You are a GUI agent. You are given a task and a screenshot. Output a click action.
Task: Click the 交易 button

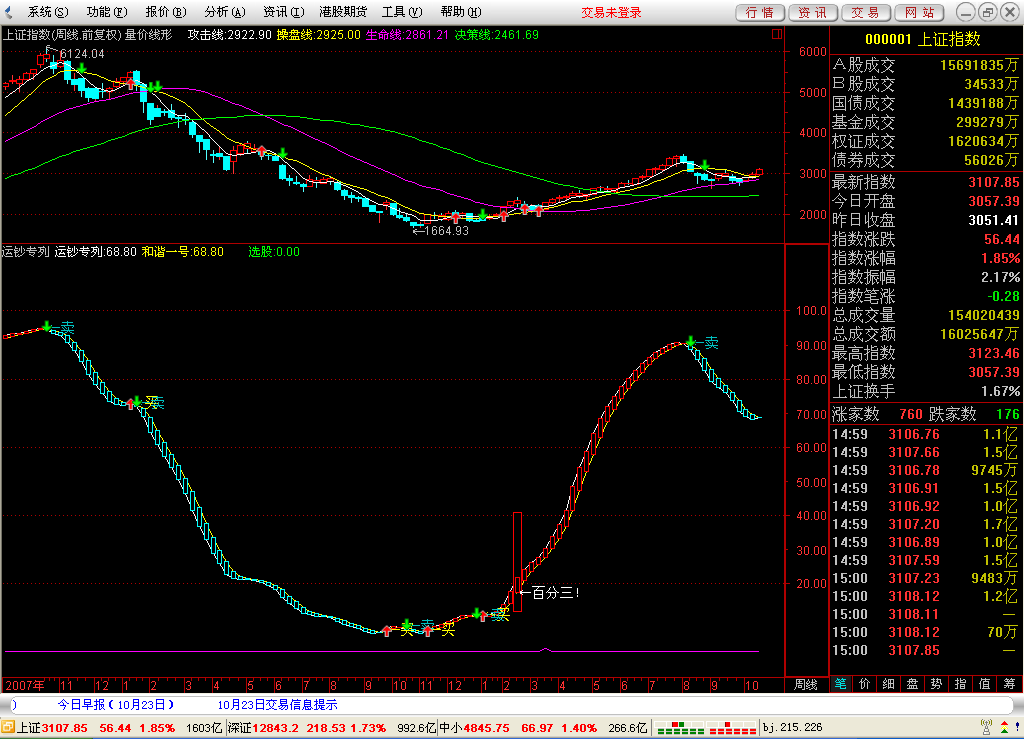click(865, 12)
